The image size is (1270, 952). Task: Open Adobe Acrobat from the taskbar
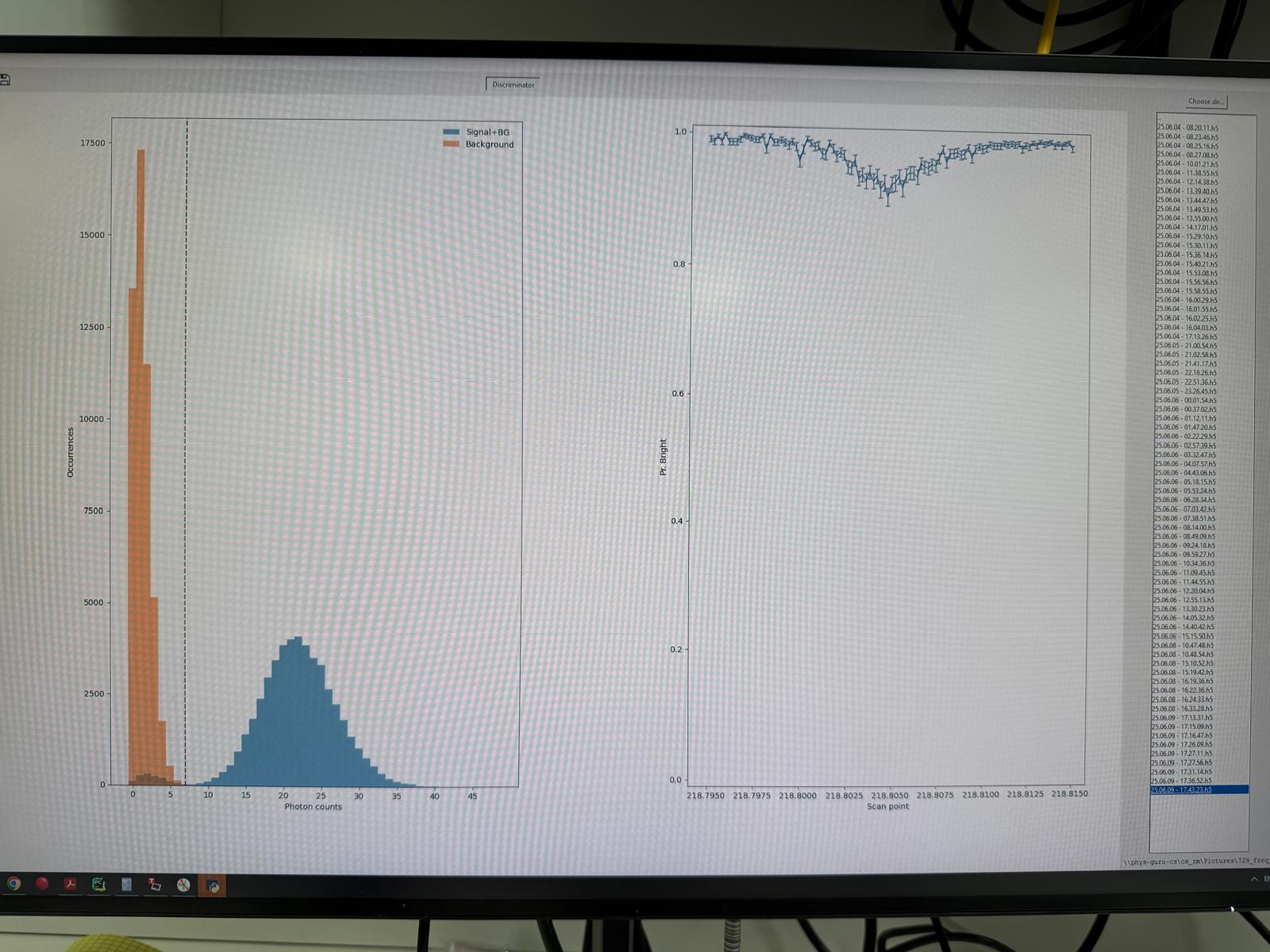(71, 884)
